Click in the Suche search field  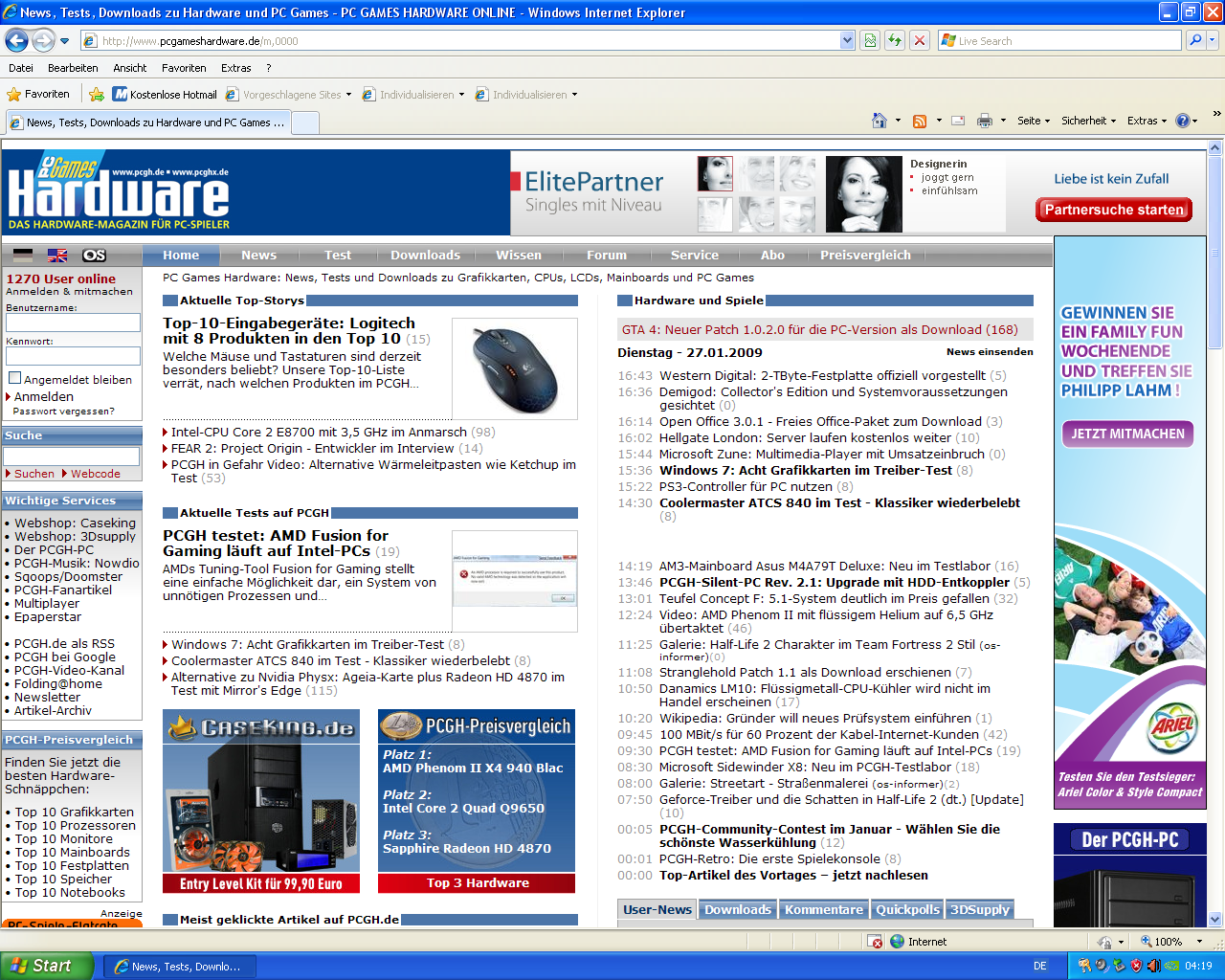click(71, 457)
